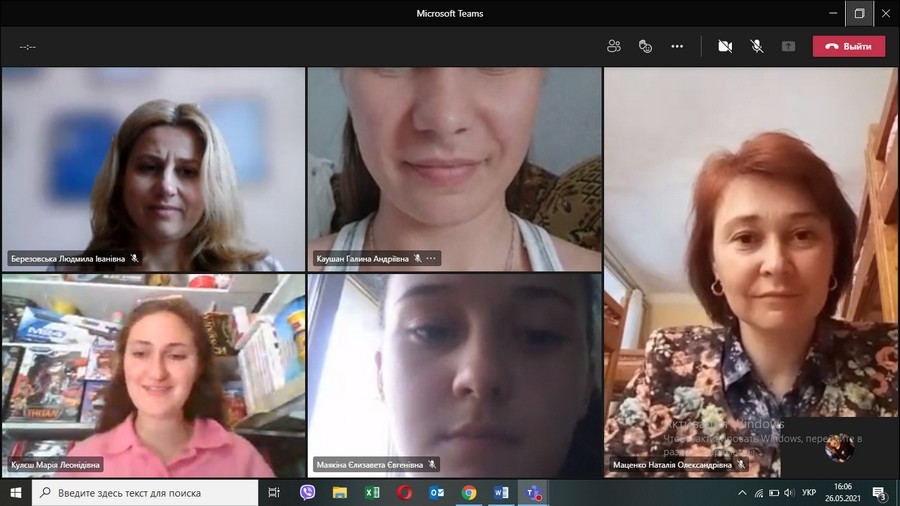Viewport: 900px width, 506px height.
Task: Restore down the Microsoft Teams window
Action: 859,13
